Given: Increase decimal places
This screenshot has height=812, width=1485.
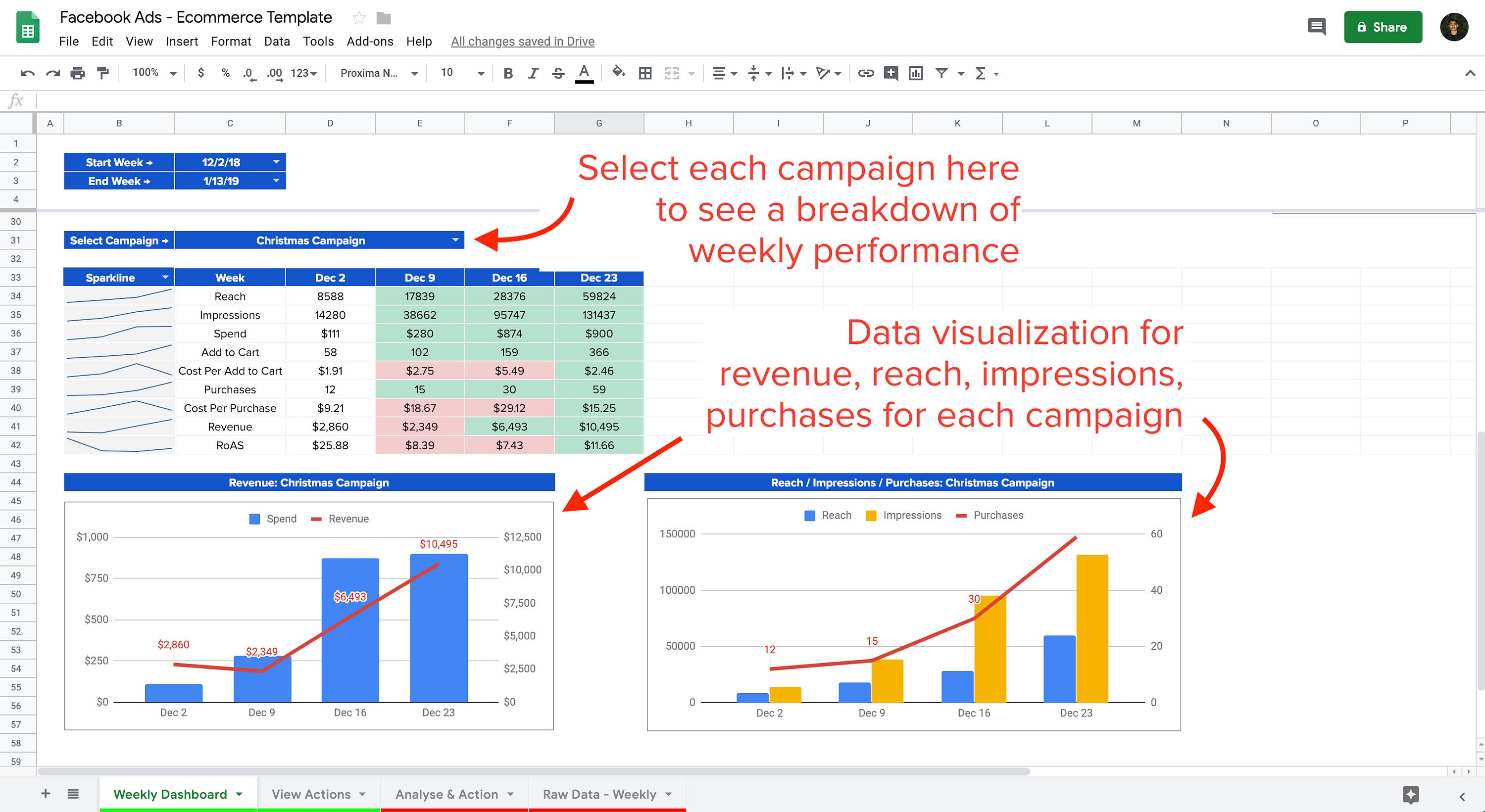Looking at the screenshot, I should 274,74.
